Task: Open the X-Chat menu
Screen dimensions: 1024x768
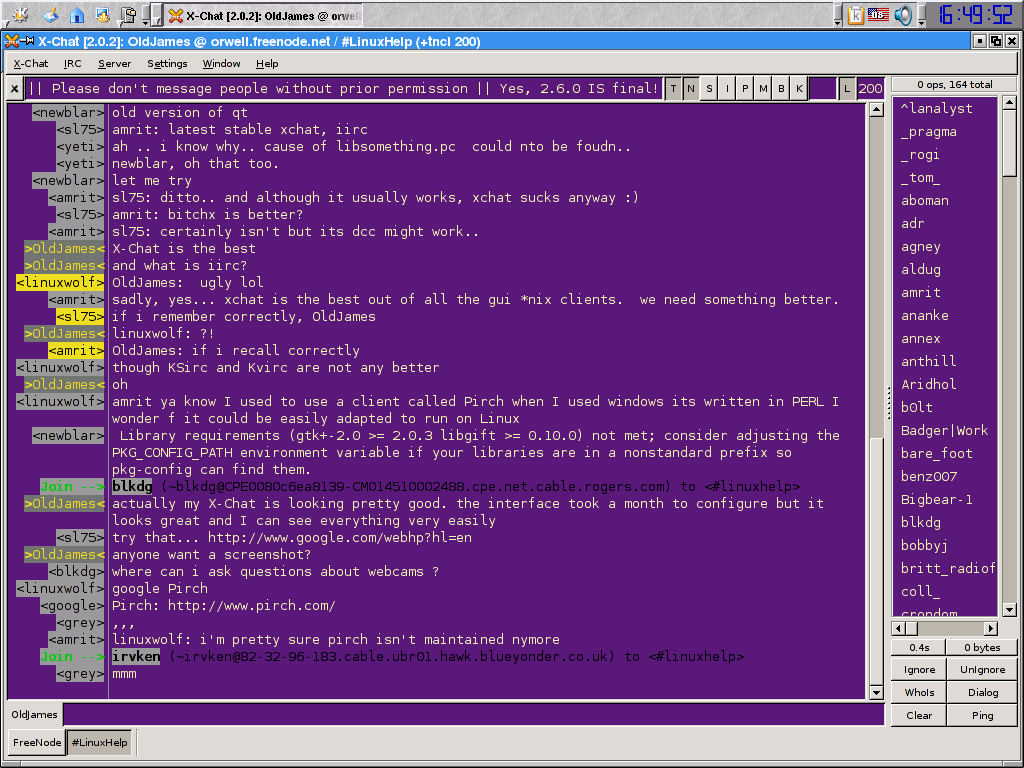Action: 31,63
